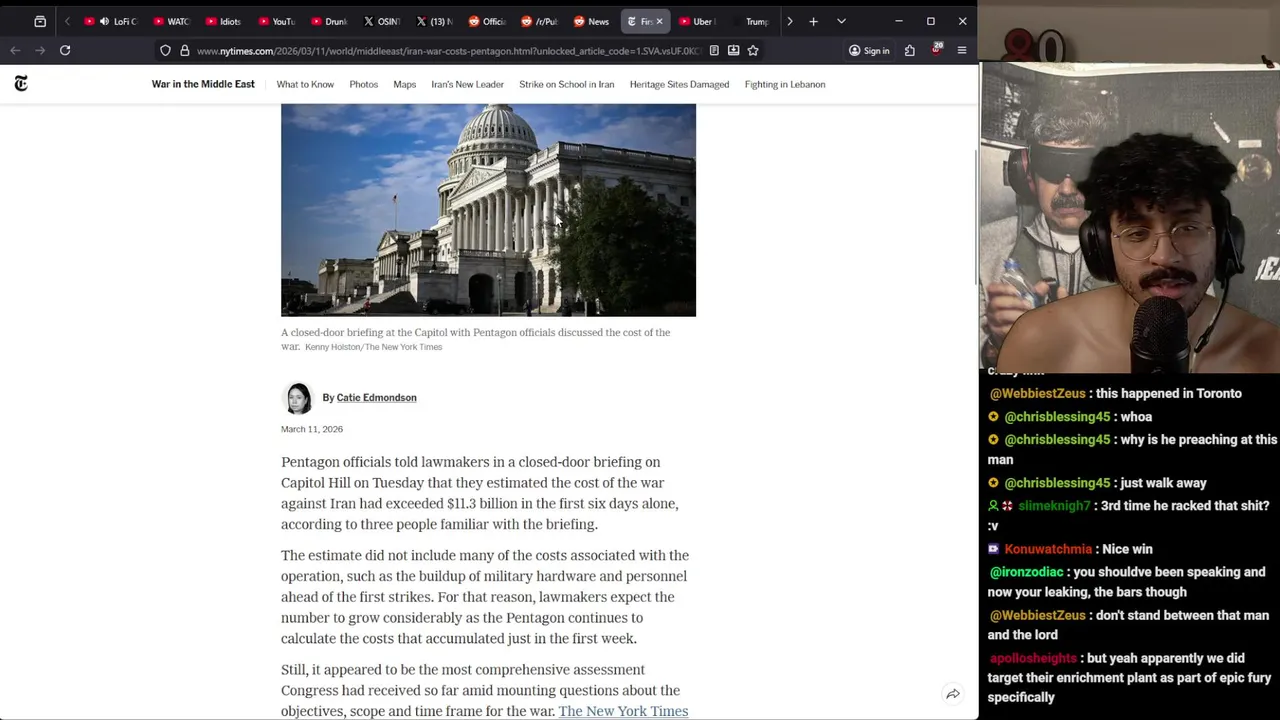Click the Firefox Sign in button
The height and width of the screenshot is (720, 1280).
(869, 50)
